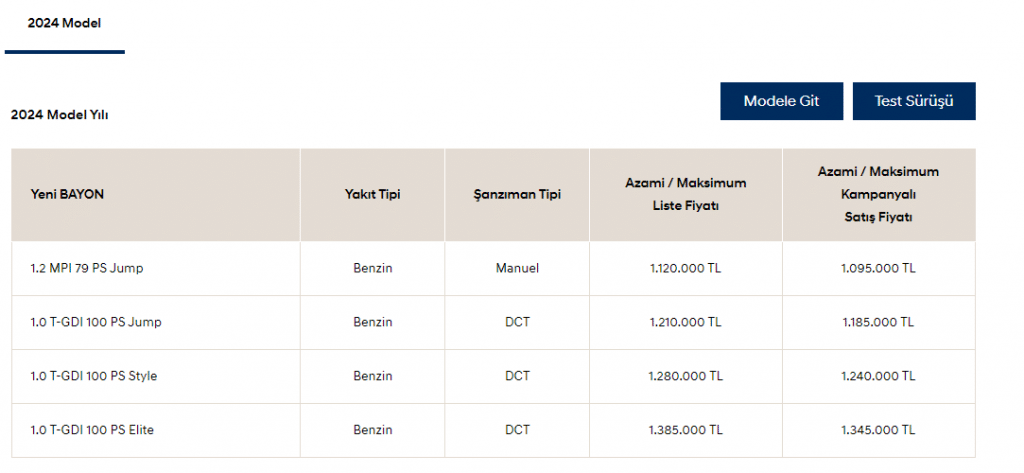
Task: Click the Kampanyalı Satış Fiyatı column header
Action: [x=878, y=195]
